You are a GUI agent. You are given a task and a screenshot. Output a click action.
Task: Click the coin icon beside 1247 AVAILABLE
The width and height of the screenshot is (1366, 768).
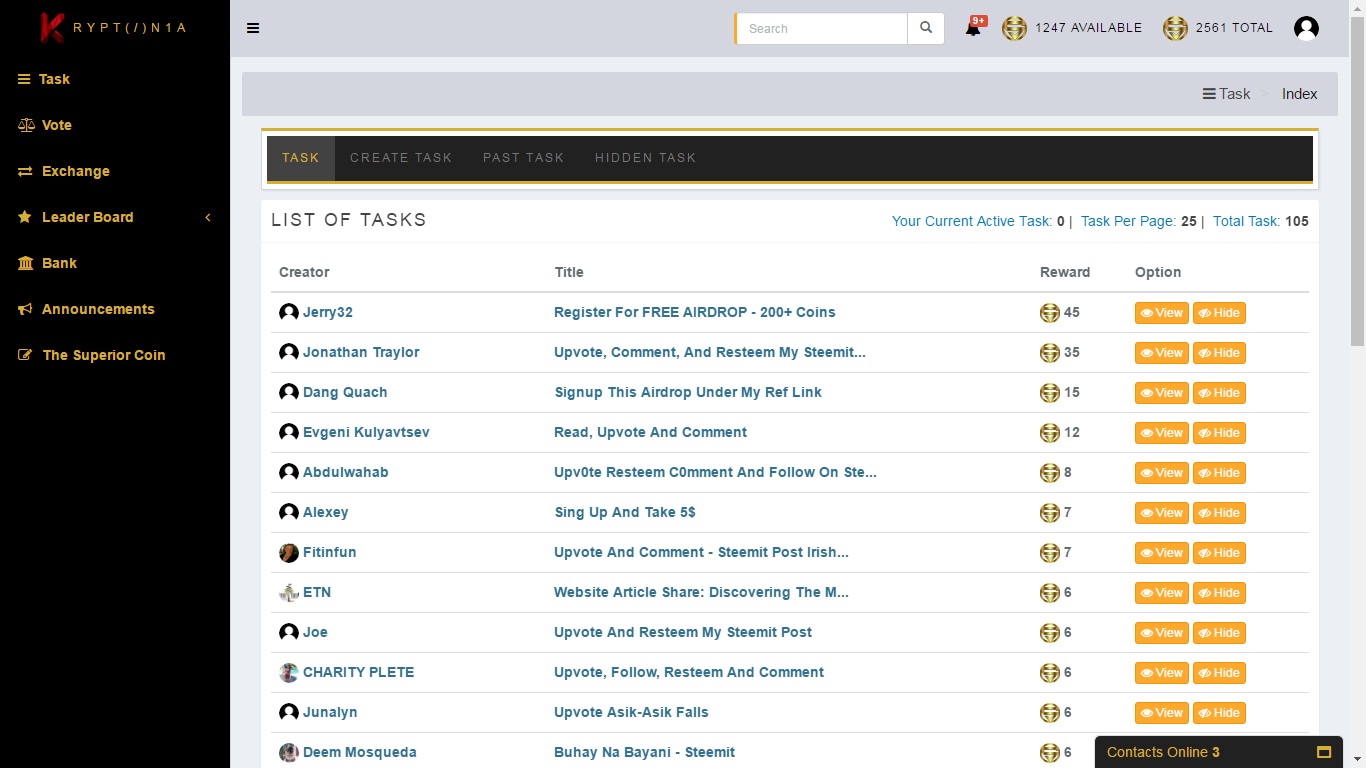pyautogui.click(x=1014, y=29)
